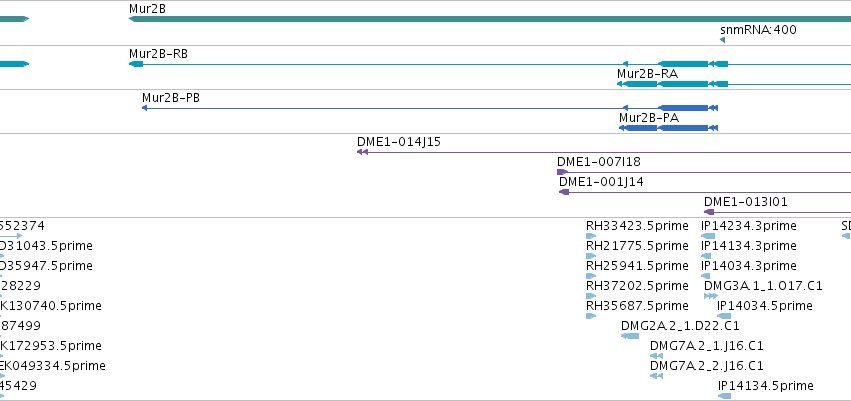Select the K130740.5prime label

click(50, 306)
